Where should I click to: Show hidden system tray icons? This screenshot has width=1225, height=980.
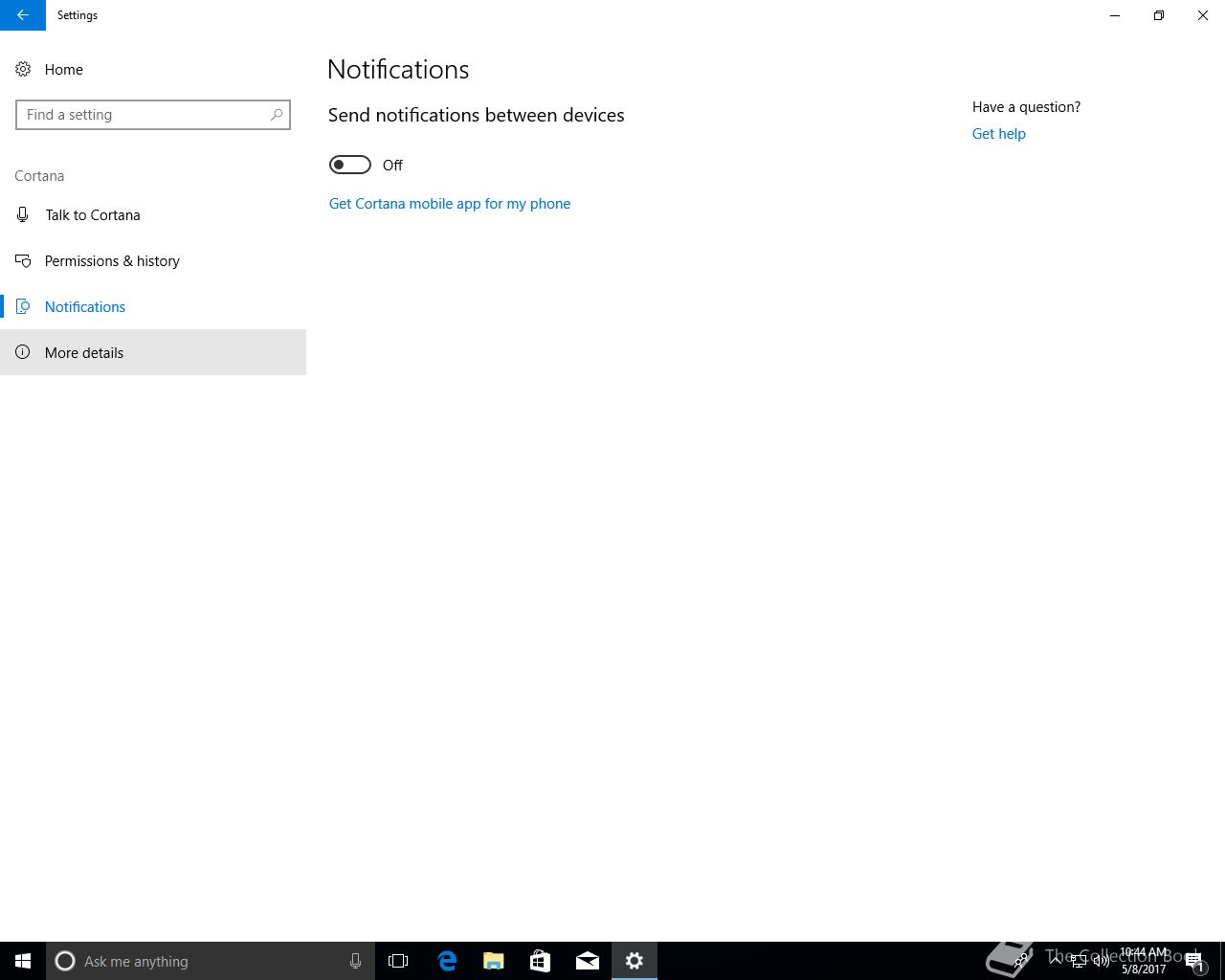(1055, 961)
